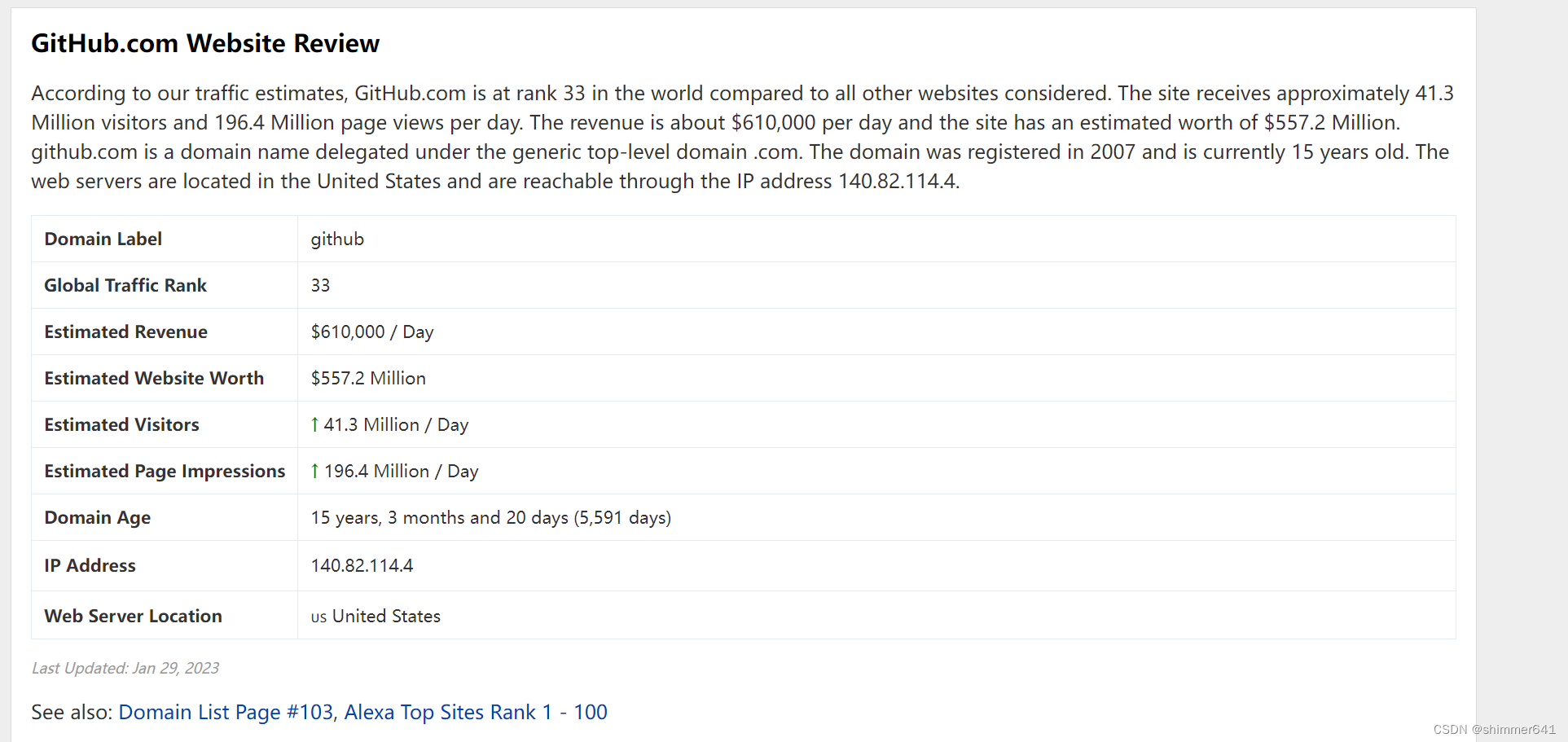Select the '196.4 Million / Day' impressions value
This screenshot has height=742, width=1568.
click(x=401, y=472)
